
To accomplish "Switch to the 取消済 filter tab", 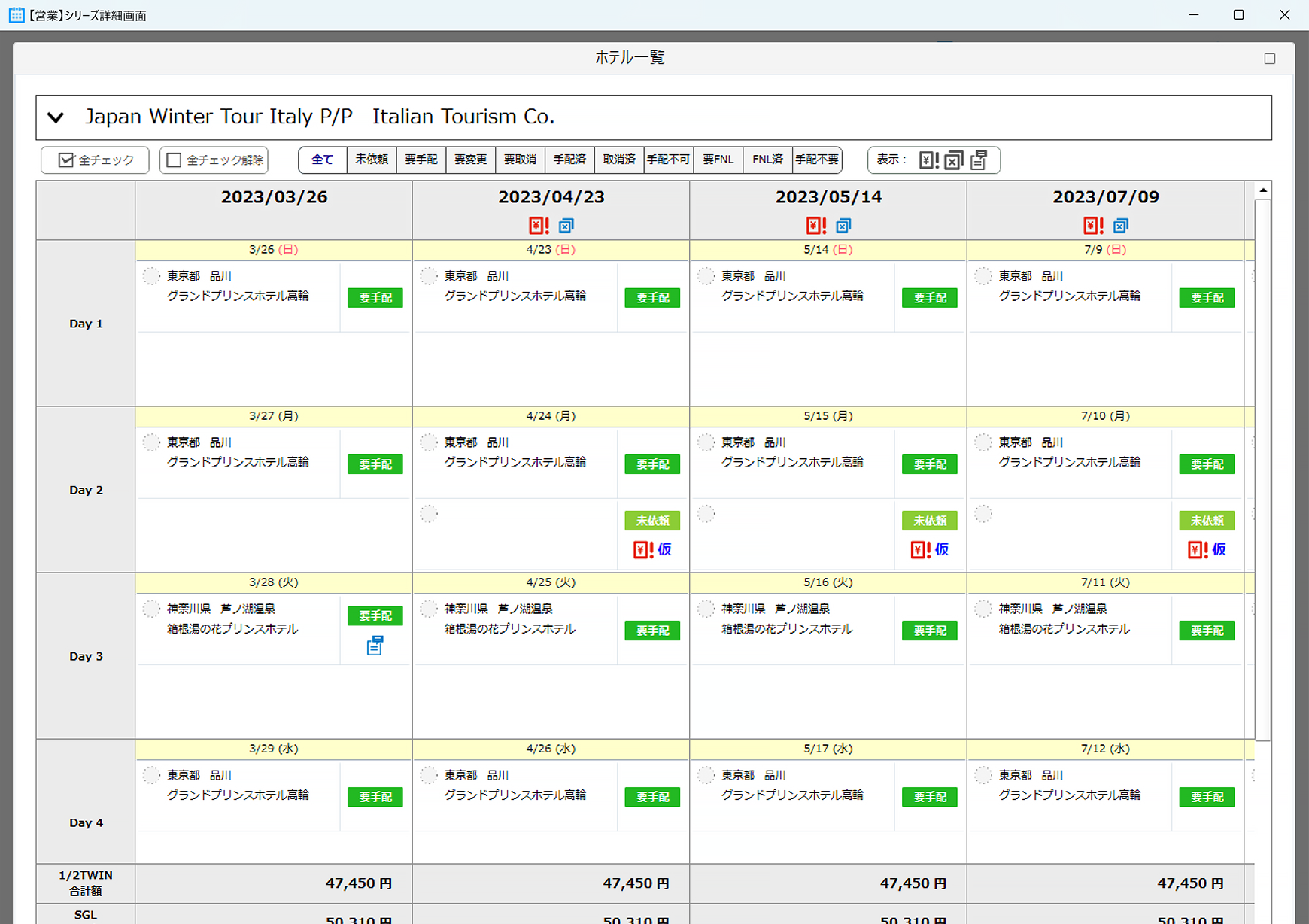I will (619, 160).
